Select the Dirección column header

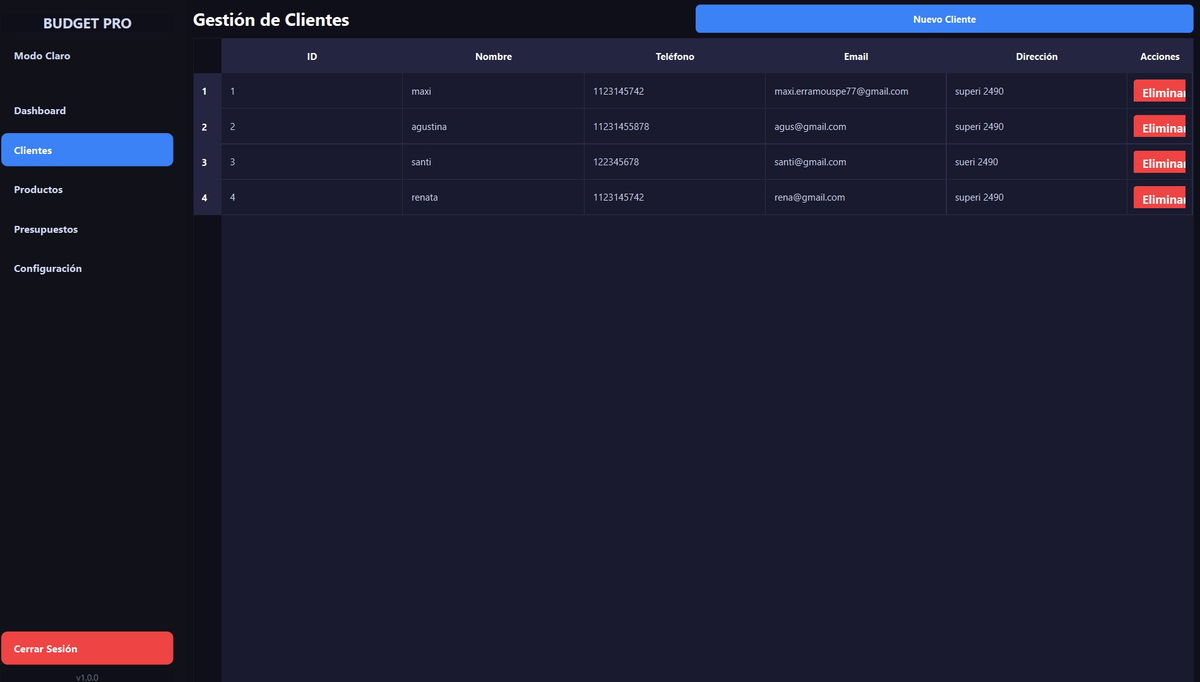coord(1036,57)
